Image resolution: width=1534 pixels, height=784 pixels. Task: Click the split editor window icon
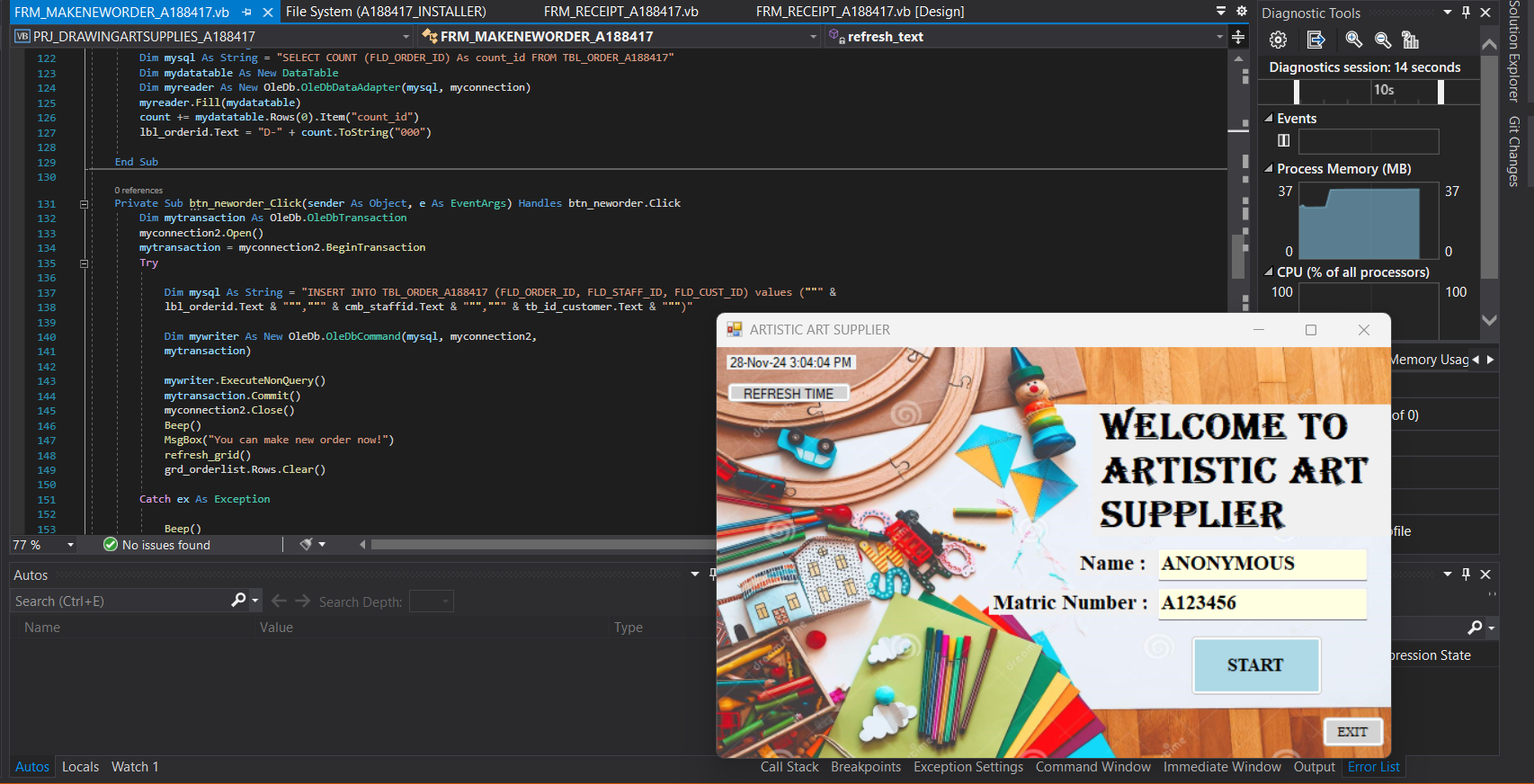(1238, 37)
